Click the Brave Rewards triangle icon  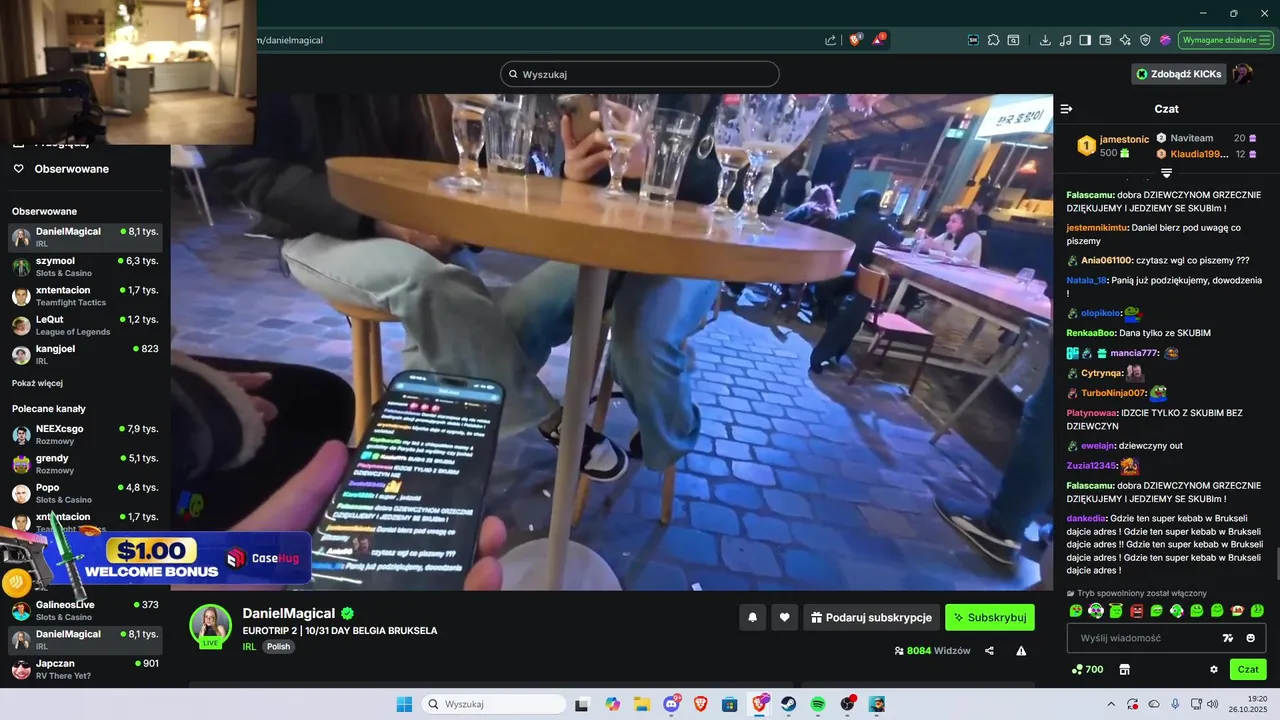878,40
